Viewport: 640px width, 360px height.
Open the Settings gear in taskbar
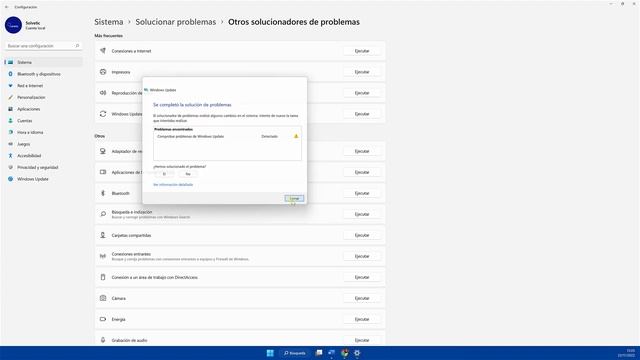click(357, 353)
